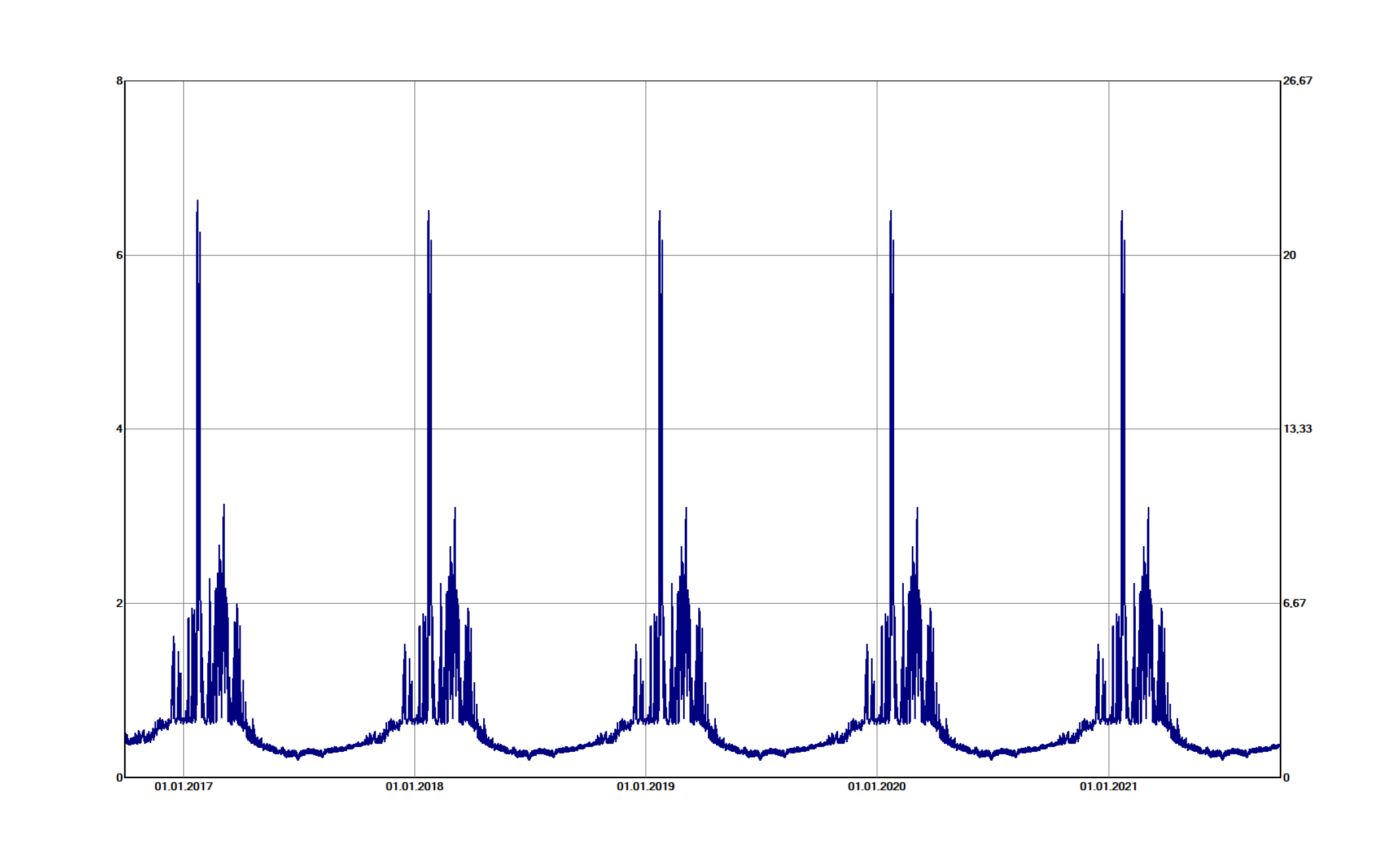Click the tallest peak tip in early 2021
This screenshot has height=867, width=1400.
pos(1122,212)
